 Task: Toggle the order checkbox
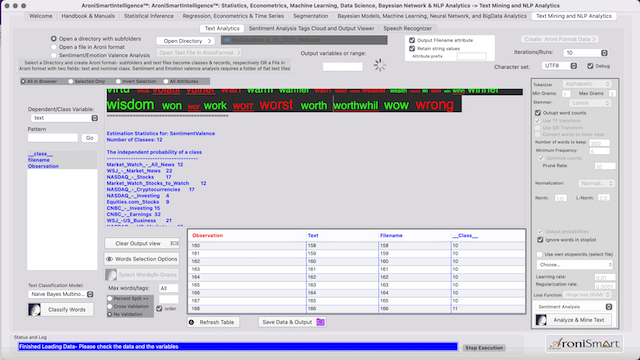(x=159, y=309)
